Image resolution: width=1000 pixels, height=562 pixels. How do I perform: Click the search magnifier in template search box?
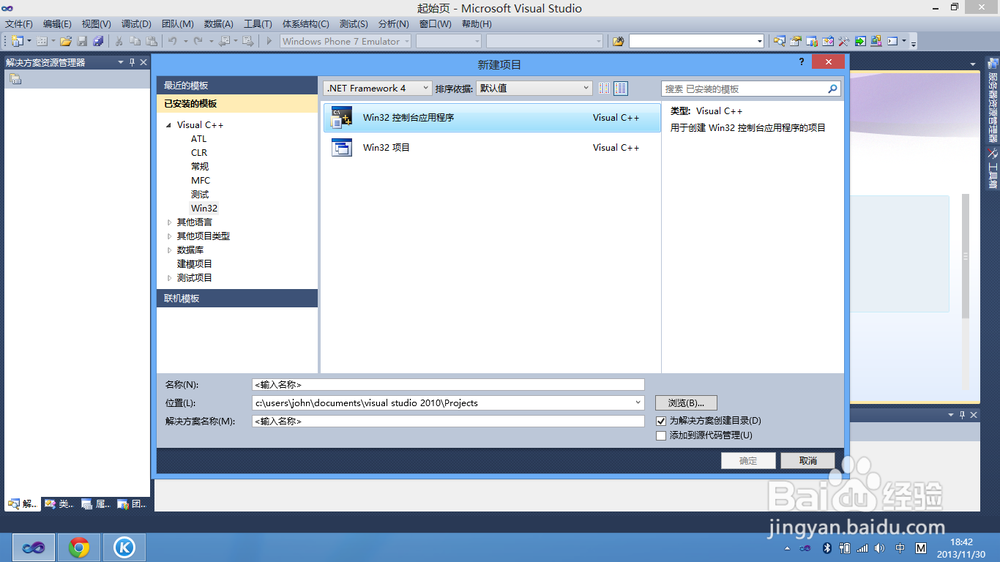832,89
